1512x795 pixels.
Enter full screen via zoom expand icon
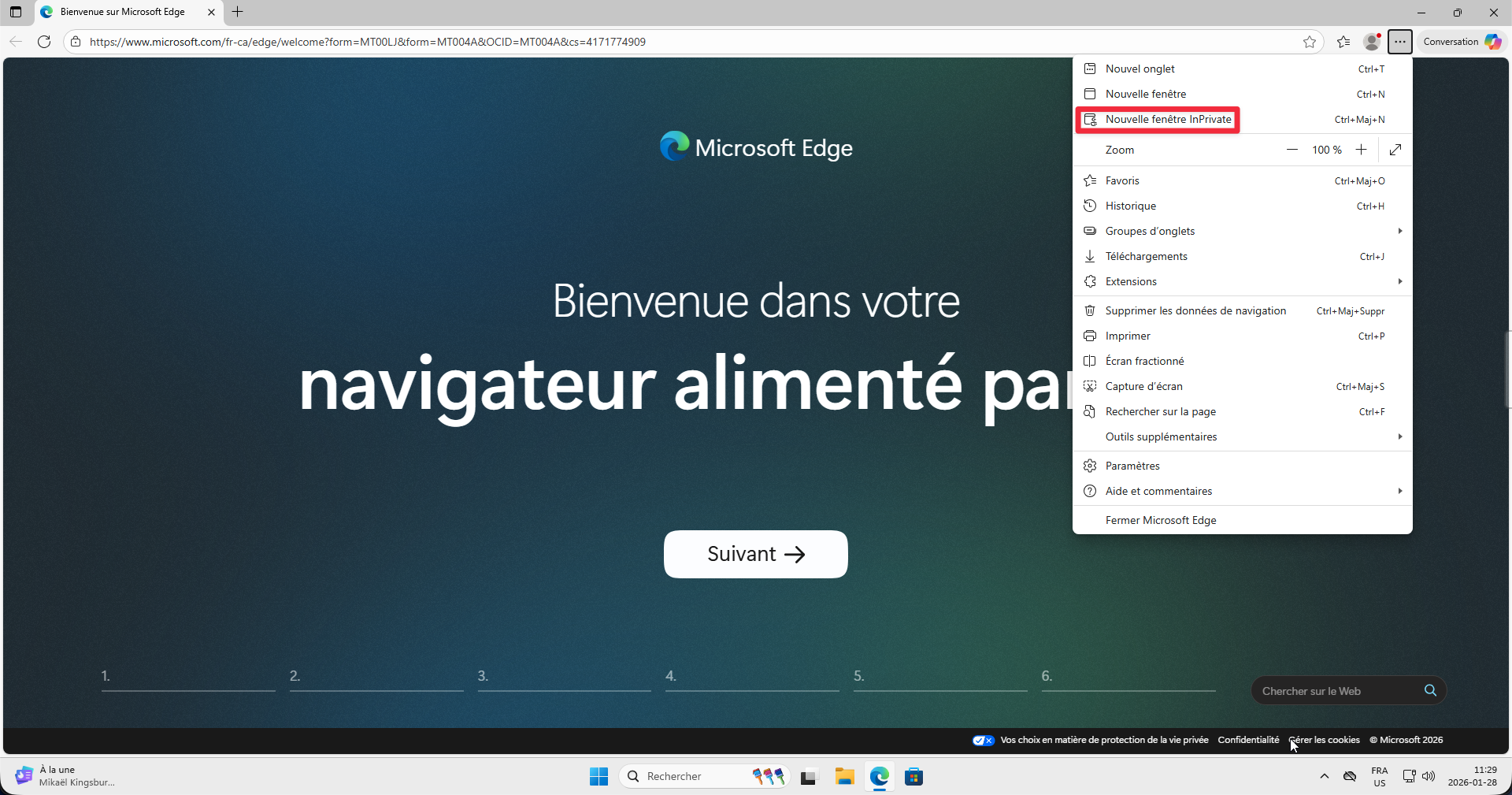coord(1395,150)
